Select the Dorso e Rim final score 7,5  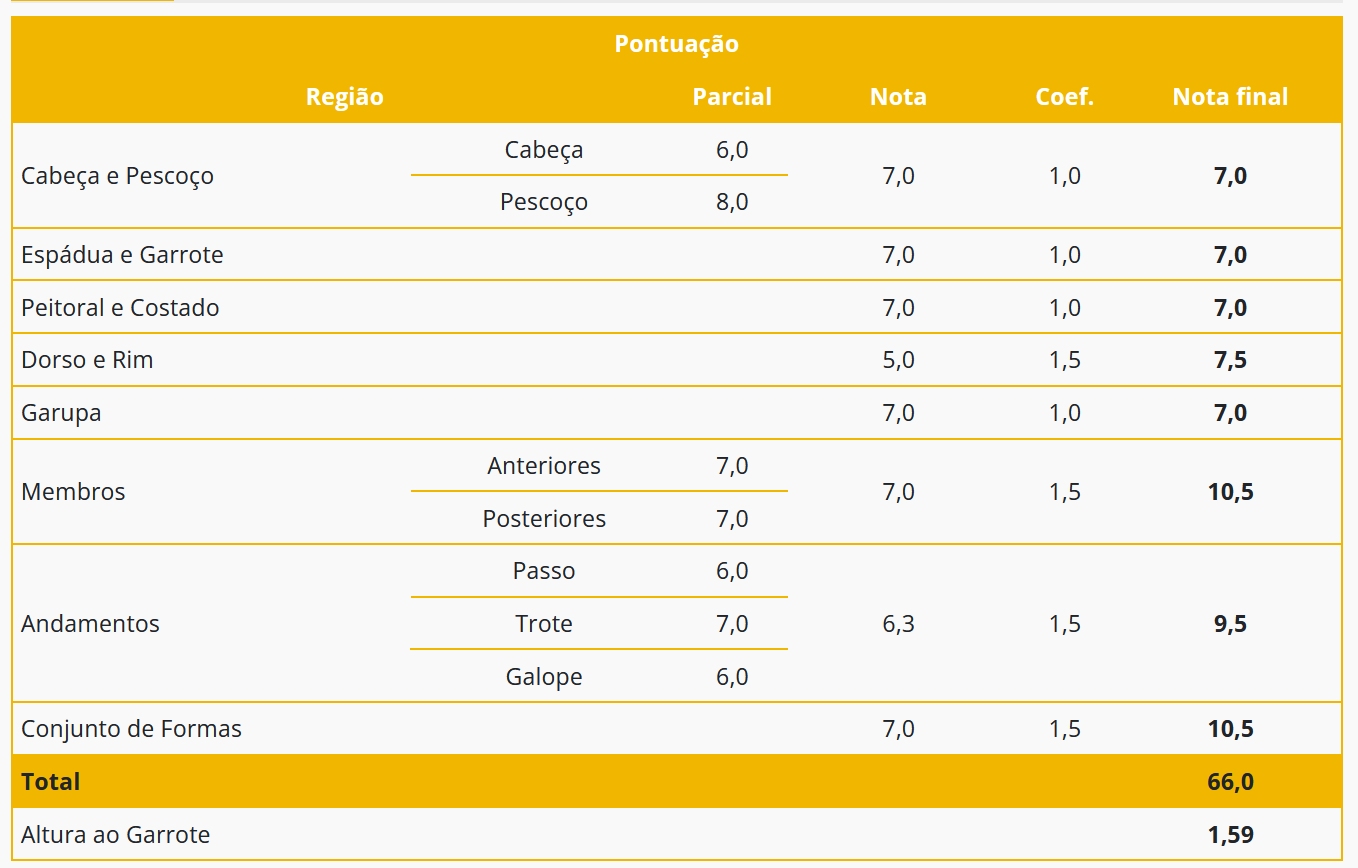[x=1230, y=360]
